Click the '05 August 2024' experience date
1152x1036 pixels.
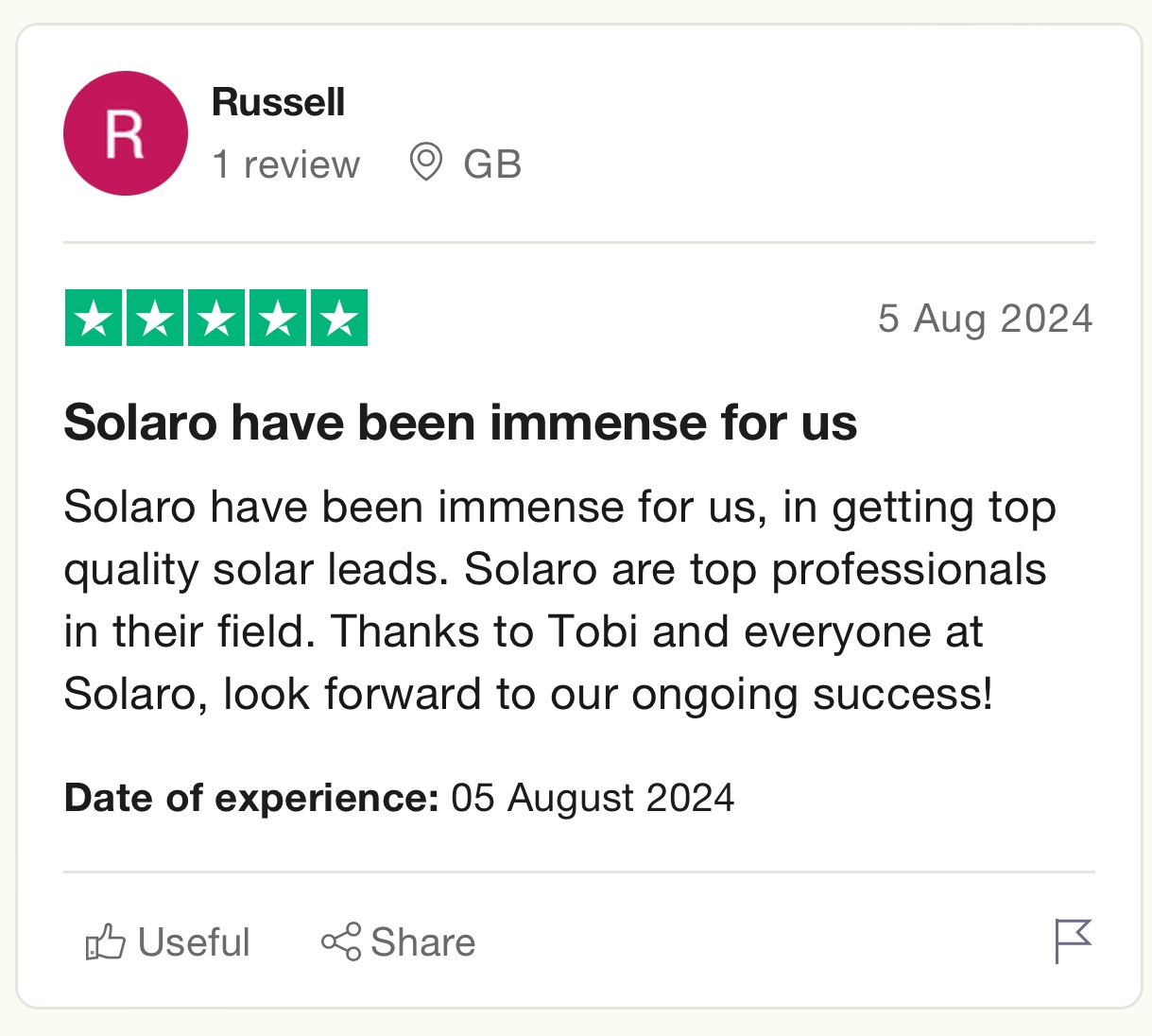(593, 798)
